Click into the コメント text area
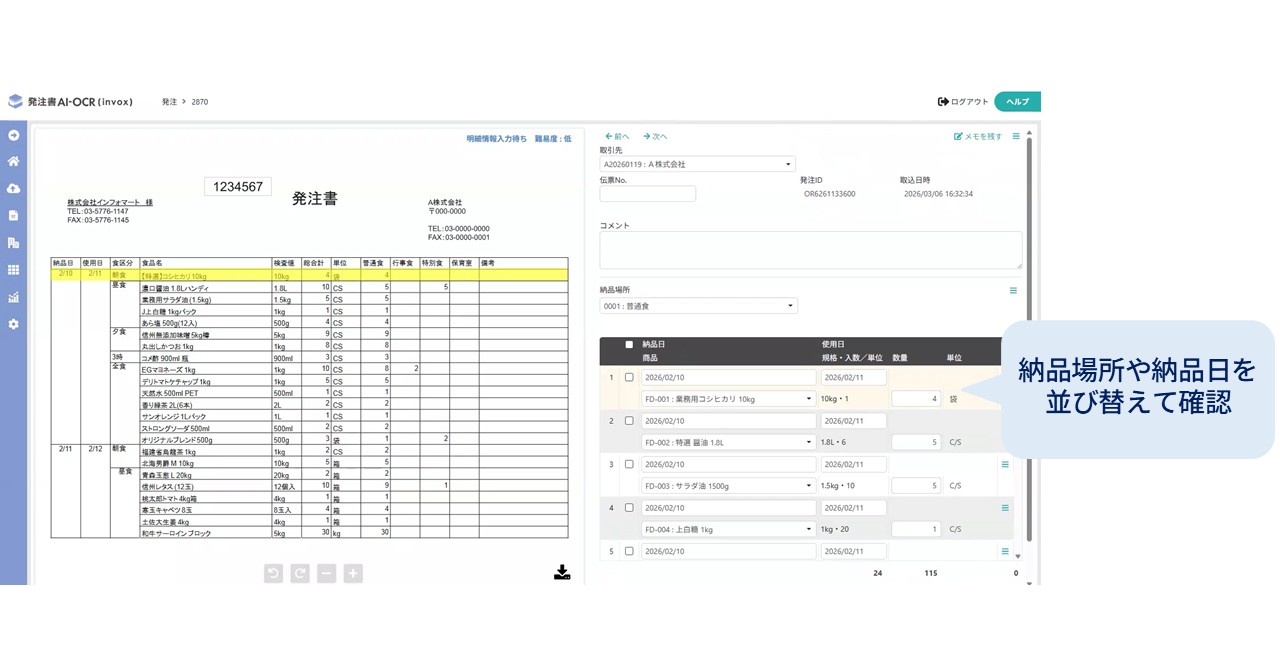1280x670 pixels. coord(810,250)
